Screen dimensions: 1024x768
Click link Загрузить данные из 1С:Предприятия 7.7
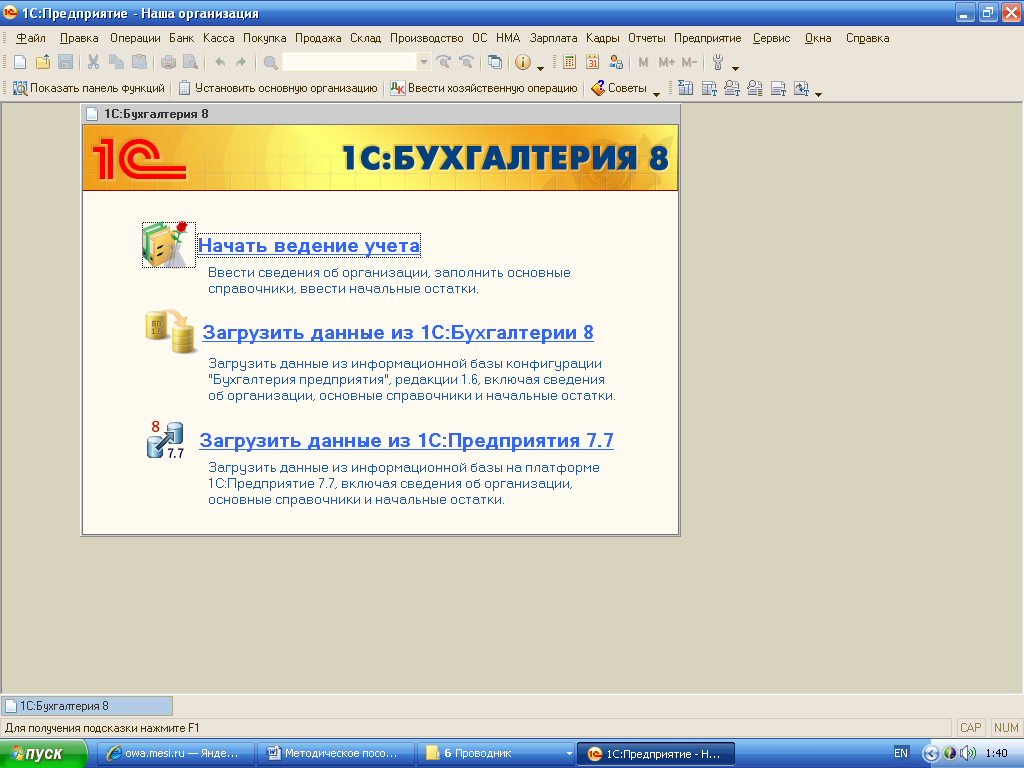click(x=406, y=440)
